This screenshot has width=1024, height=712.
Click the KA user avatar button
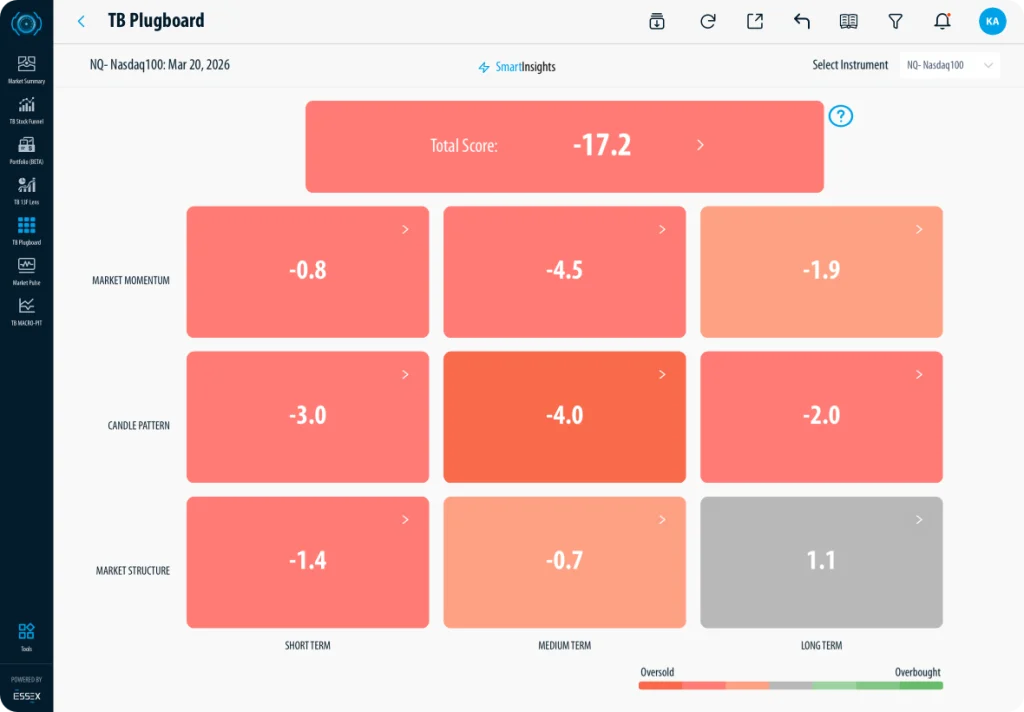(x=992, y=21)
